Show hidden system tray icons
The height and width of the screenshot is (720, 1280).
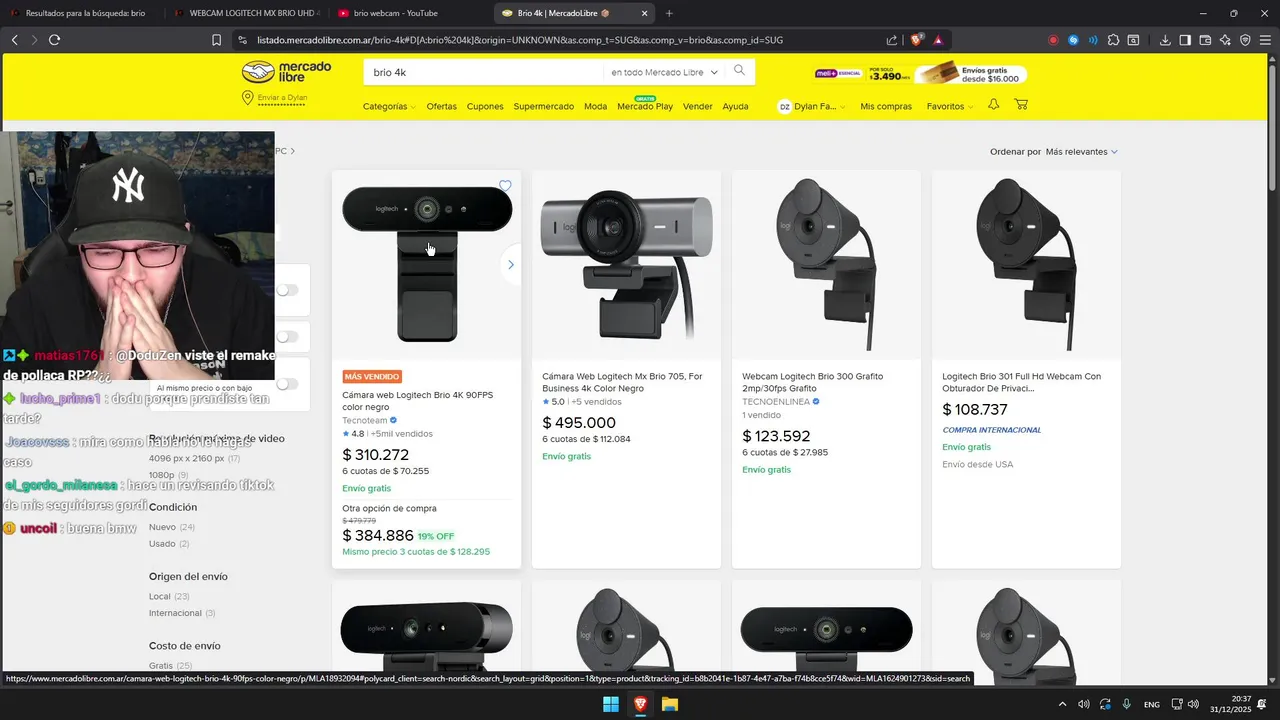1062,704
